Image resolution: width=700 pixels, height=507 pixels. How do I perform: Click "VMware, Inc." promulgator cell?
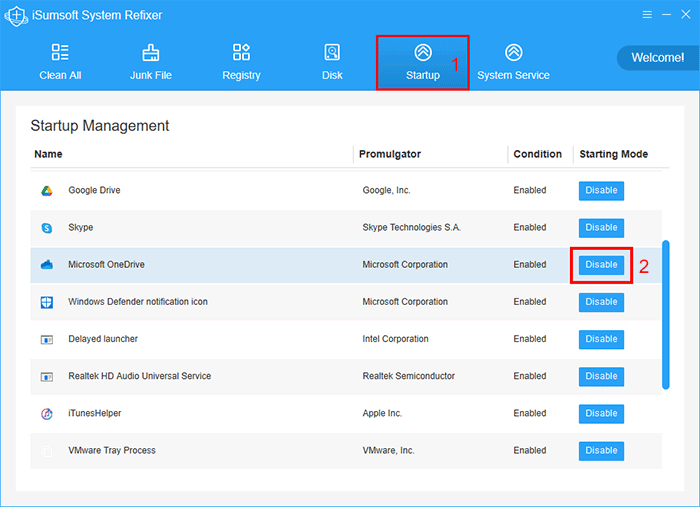[388, 450]
